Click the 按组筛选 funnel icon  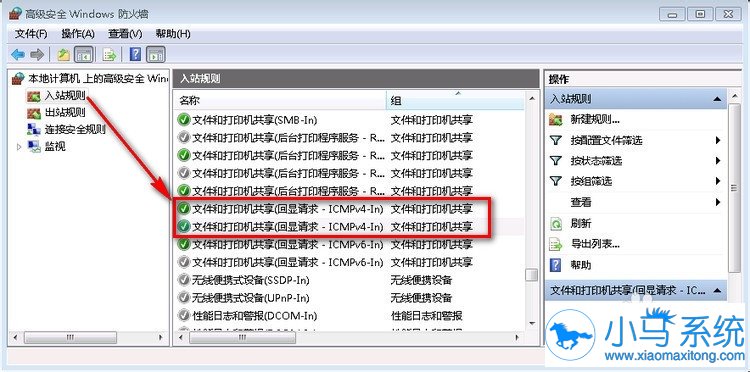click(x=555, y=181)
